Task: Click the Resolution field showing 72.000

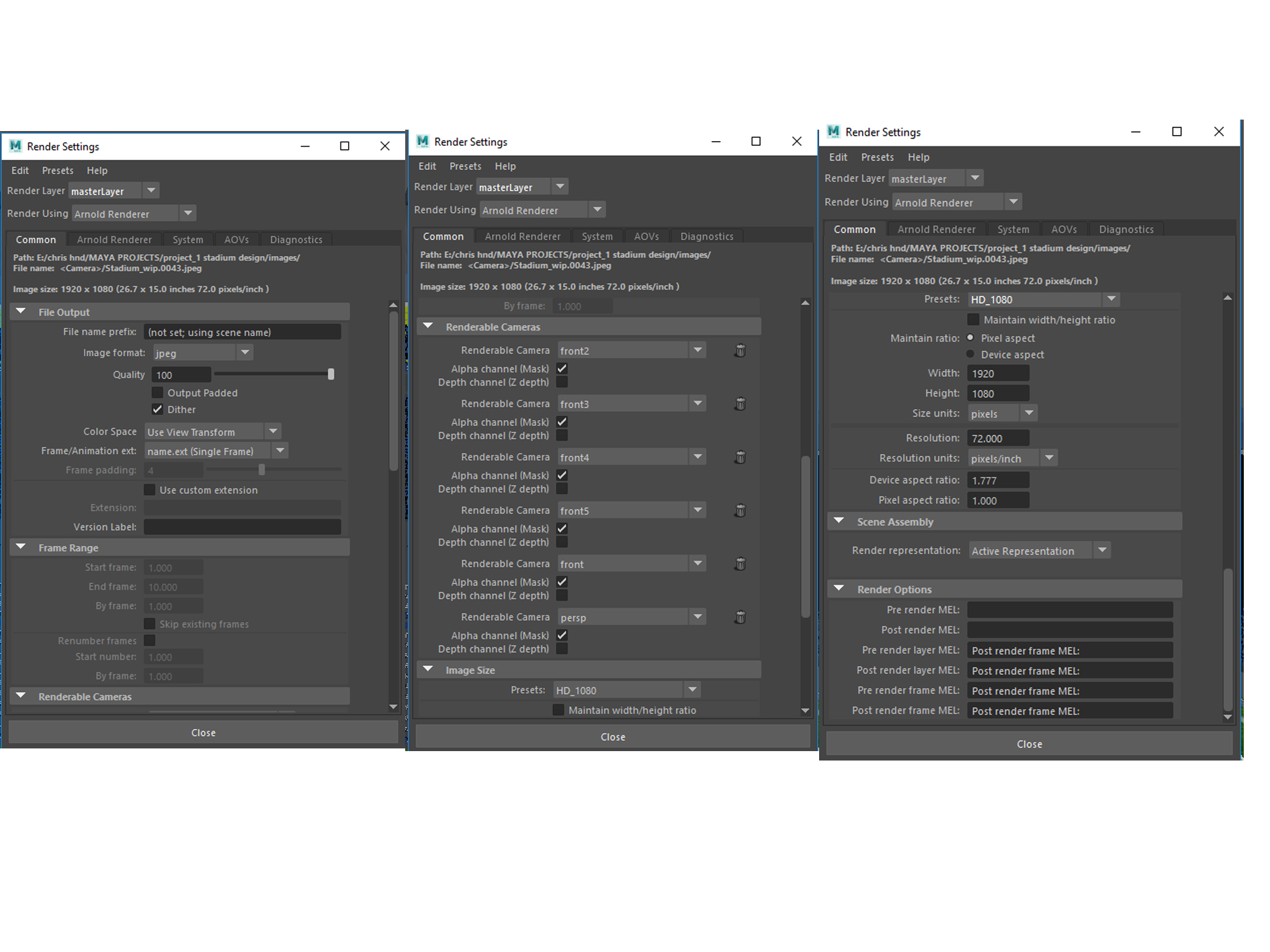Action: (999, 438)
